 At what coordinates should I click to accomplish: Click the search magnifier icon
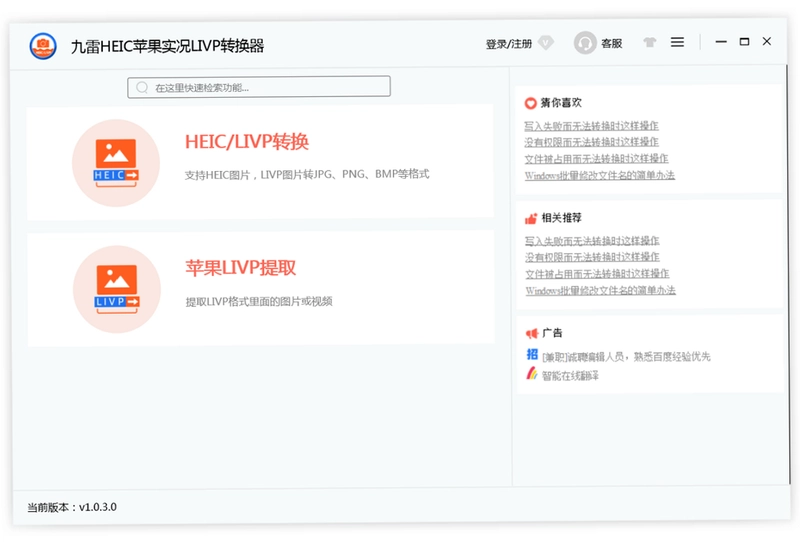(x=142, y=87)
